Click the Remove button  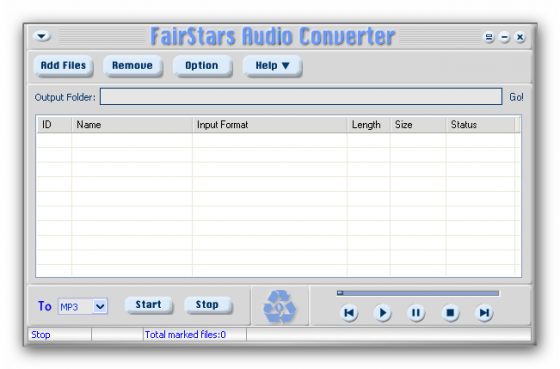pyautogui.click(x=132, y=66)
